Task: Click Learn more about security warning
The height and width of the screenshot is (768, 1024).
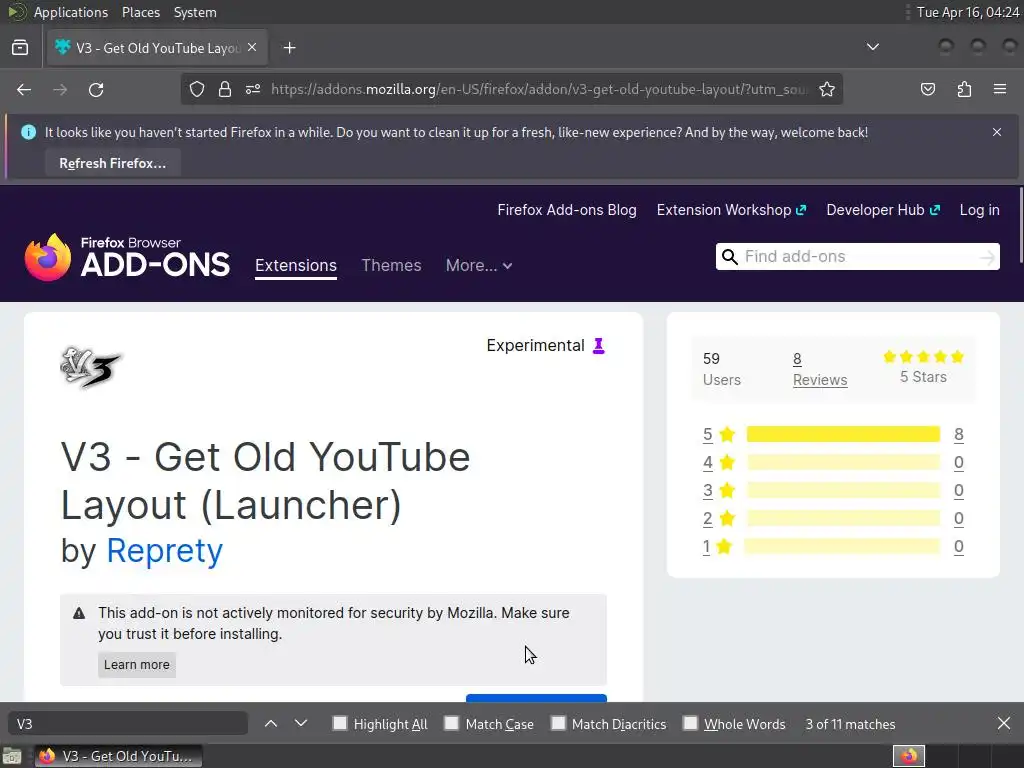Action: click(x=136, y=665)
